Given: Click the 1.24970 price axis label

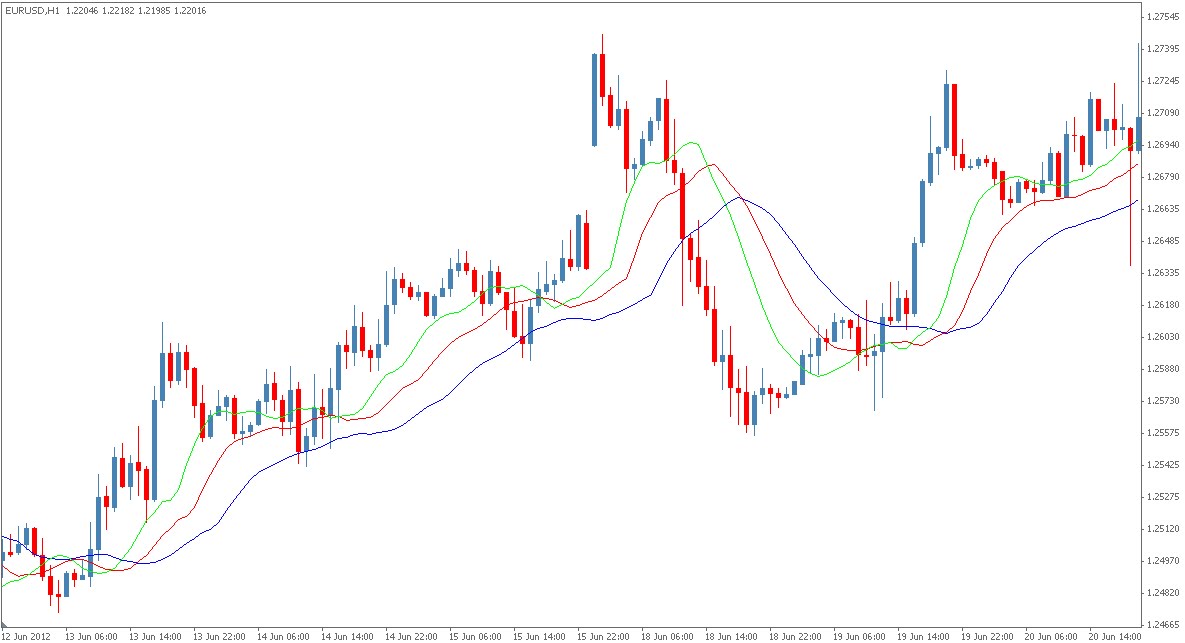Looking at the screenshot, I should pyautogui.click(x=1163, y=561).
